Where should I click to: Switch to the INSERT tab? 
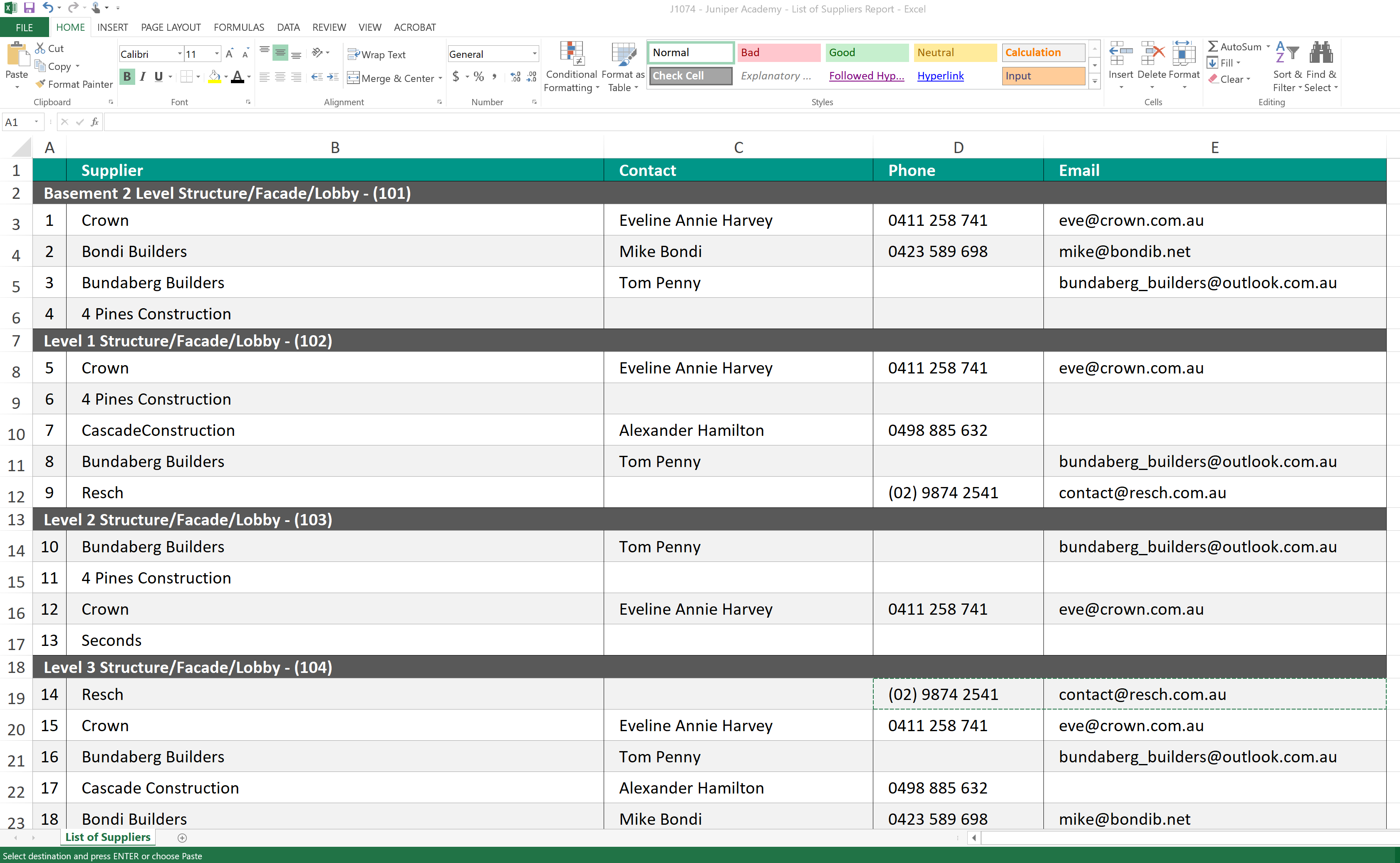(x=112, y=27)
